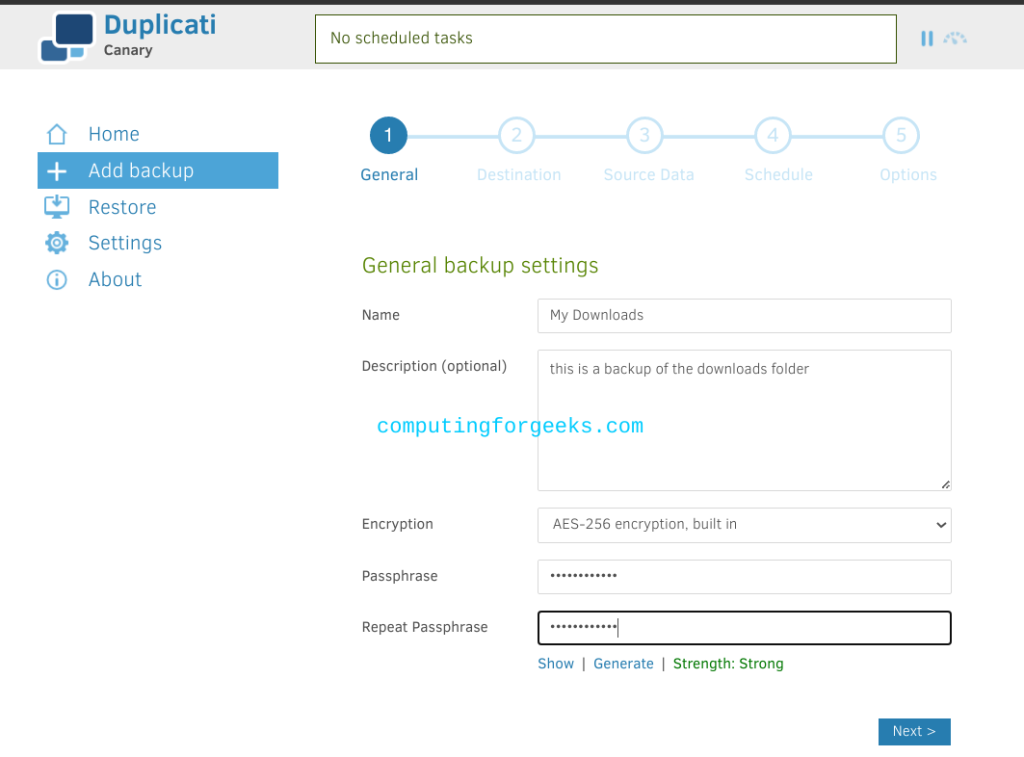Open the Schedule step of the wizard
Image resolution: width=1024 pixels, height=757 pixels.
[x=772, y=135]
